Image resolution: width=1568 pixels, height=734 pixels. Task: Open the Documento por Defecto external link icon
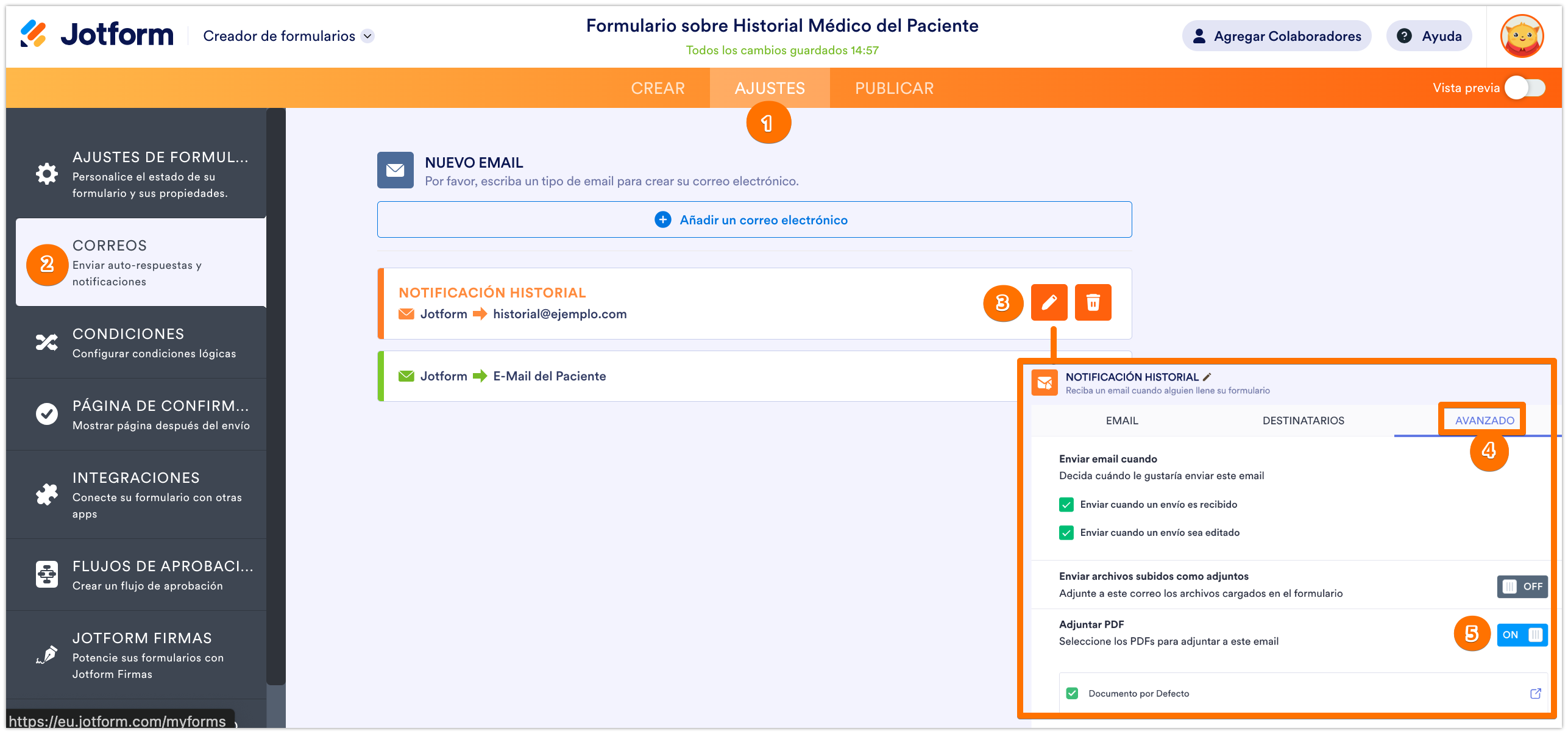click(x=1535, y=693)
